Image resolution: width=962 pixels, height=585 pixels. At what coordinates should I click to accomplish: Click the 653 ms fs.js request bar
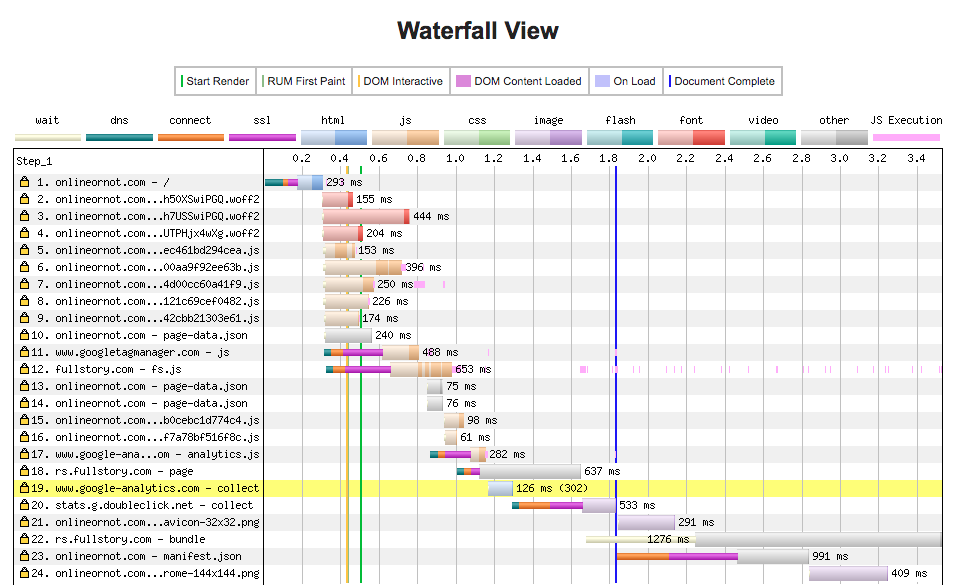(390, 369)
